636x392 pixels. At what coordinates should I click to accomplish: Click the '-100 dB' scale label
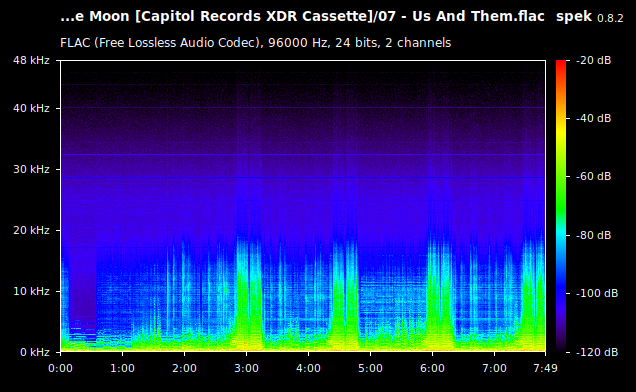[x=597, y=293]
